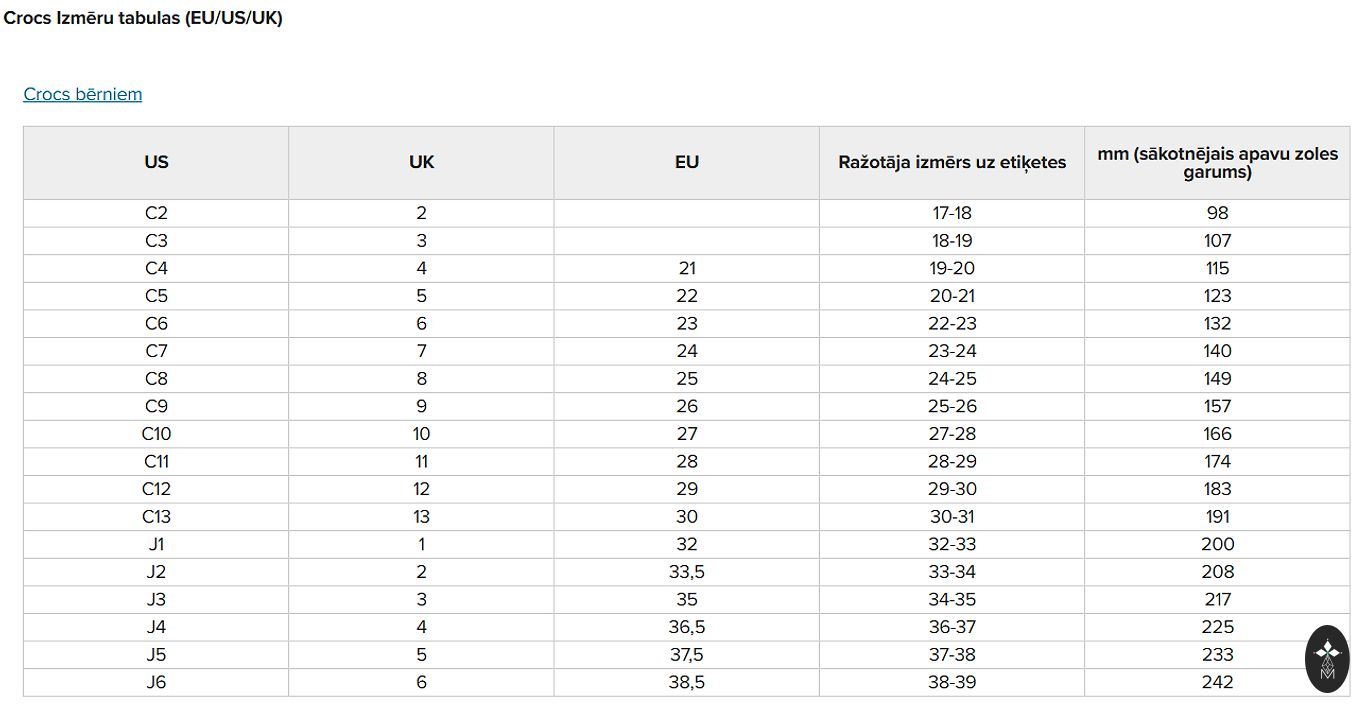Click the Ražotāja izmērs uz etiķetes header

point(952,162)
